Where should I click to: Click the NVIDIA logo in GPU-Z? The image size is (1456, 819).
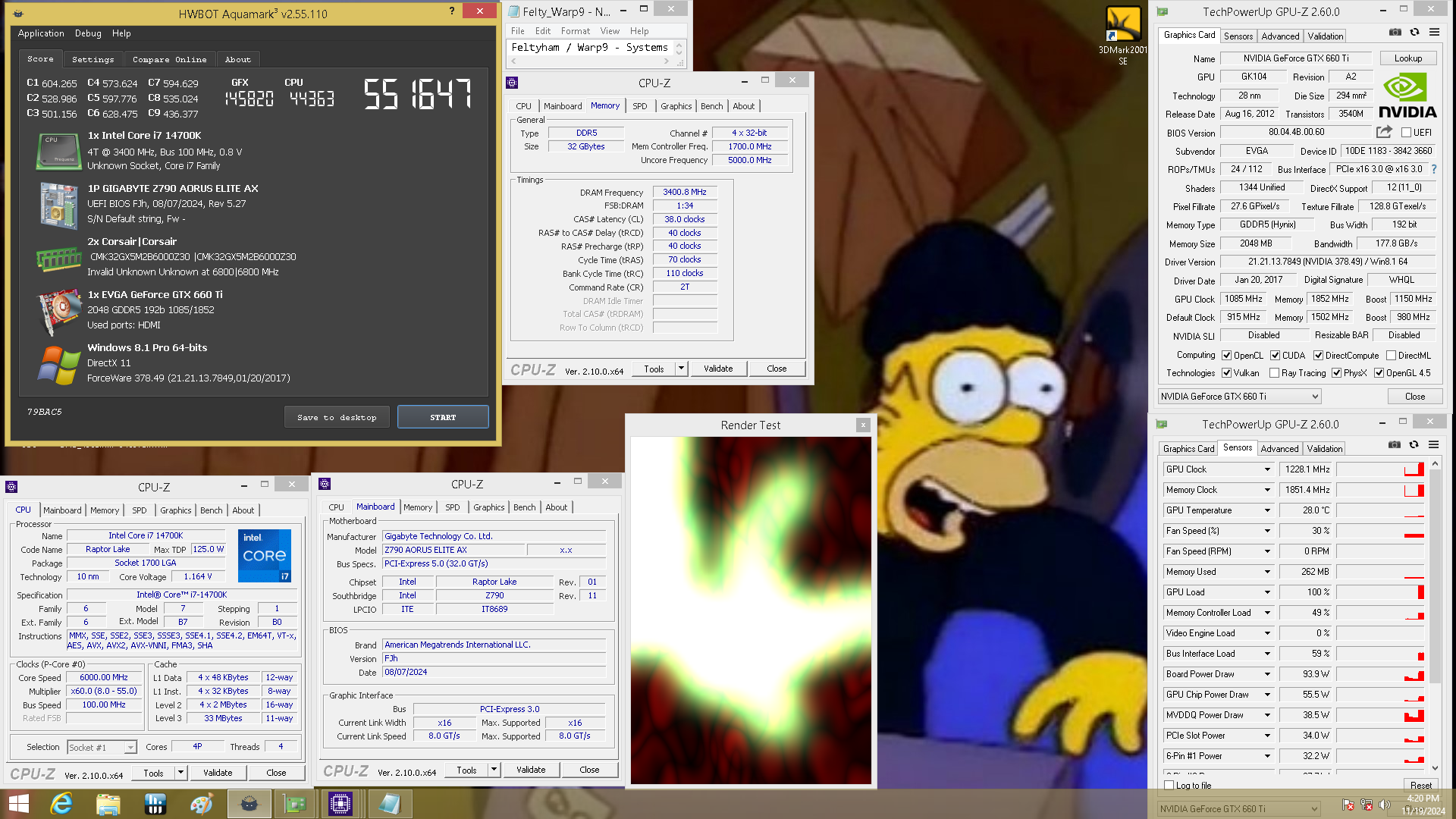pyautogui.click(x=1407, y=96)
